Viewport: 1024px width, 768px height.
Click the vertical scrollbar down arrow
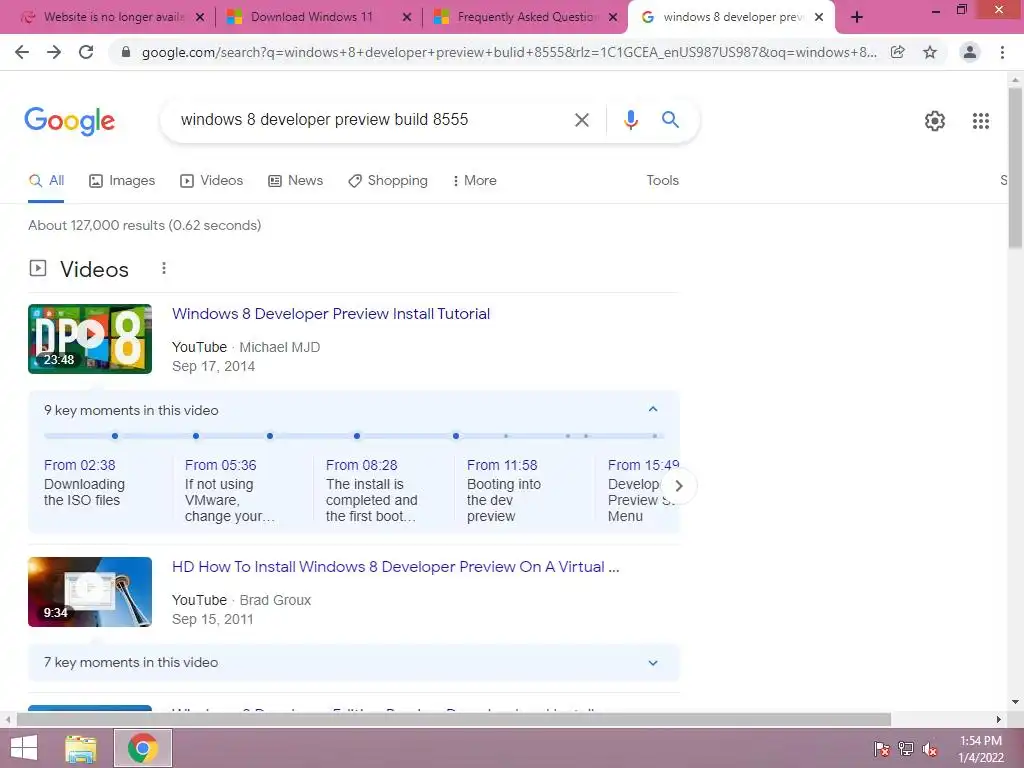[1015, 703]
